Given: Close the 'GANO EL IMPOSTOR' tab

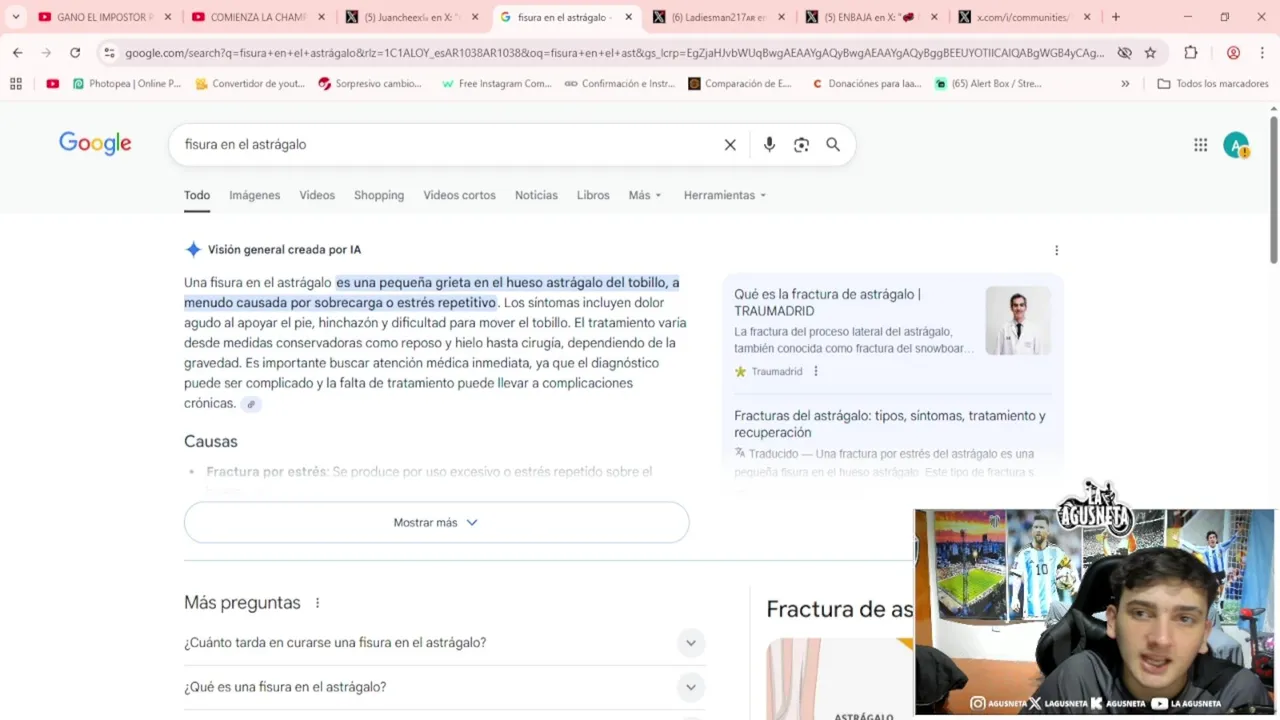Looking at the screenshot, I should click(167, 17).
